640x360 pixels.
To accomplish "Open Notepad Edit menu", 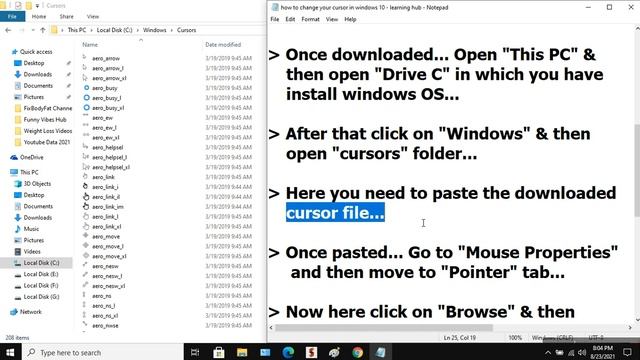I will [x=290, y=19].
